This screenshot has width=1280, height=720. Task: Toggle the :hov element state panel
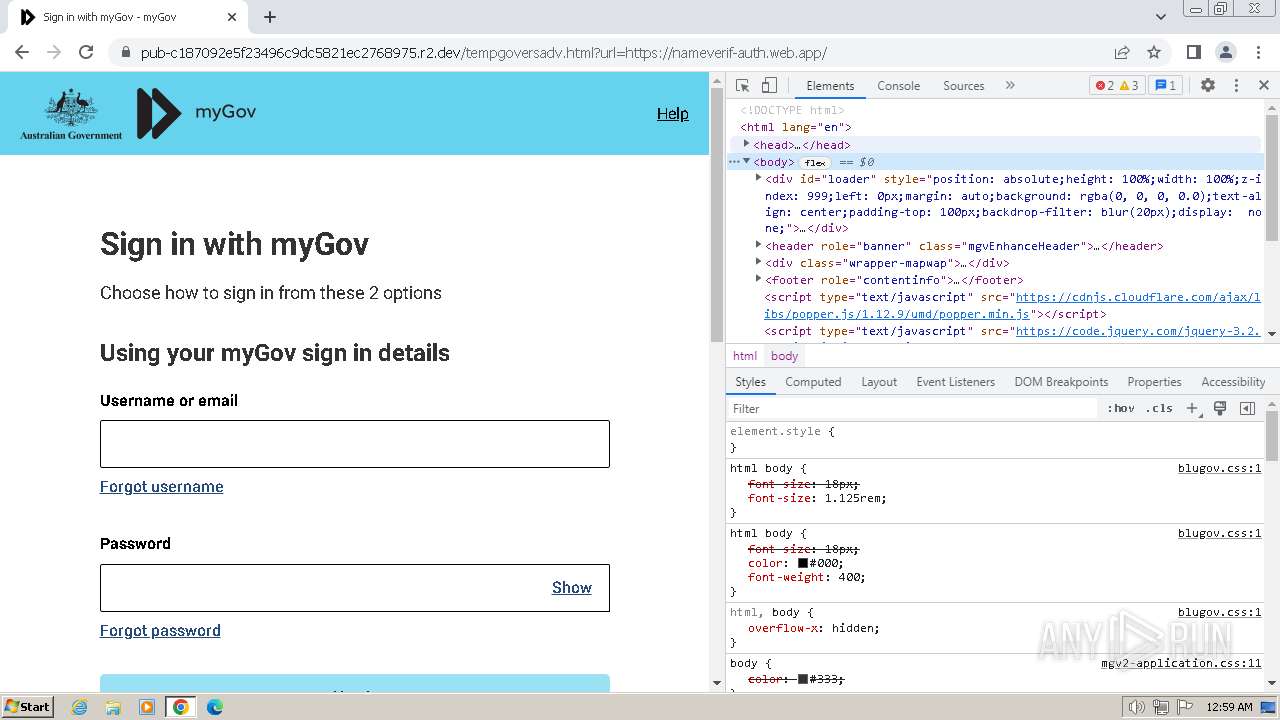click(1120, 408)
